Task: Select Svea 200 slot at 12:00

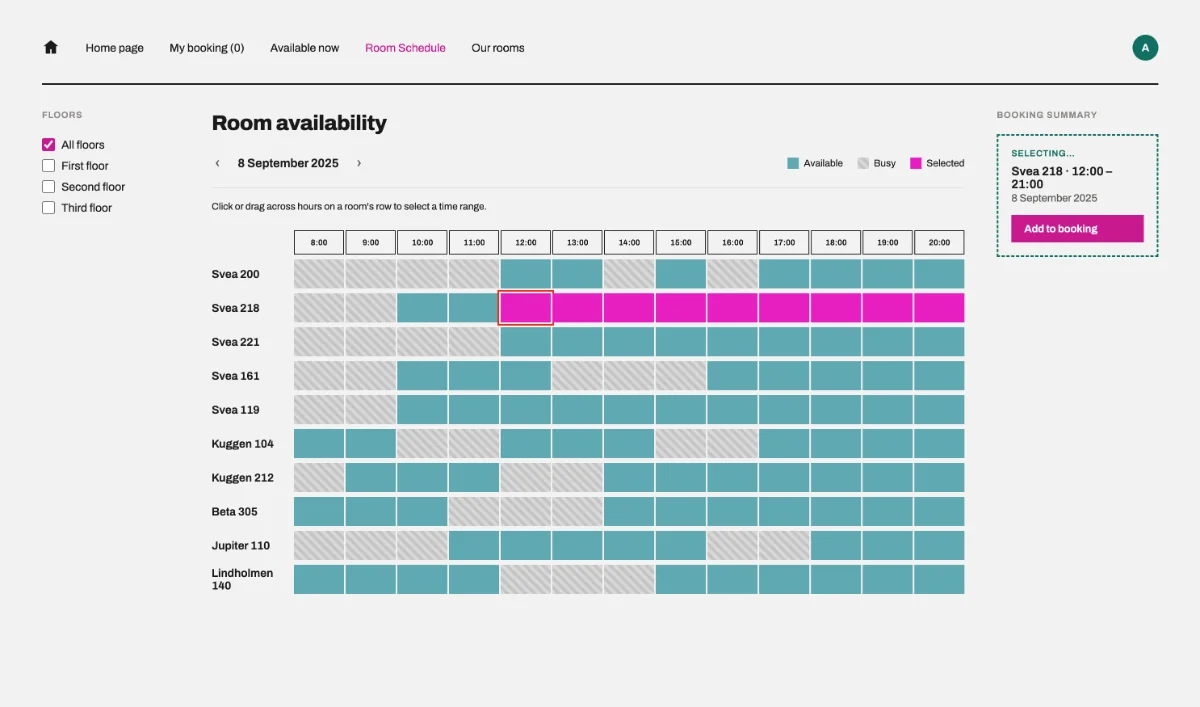Action: 526,274
